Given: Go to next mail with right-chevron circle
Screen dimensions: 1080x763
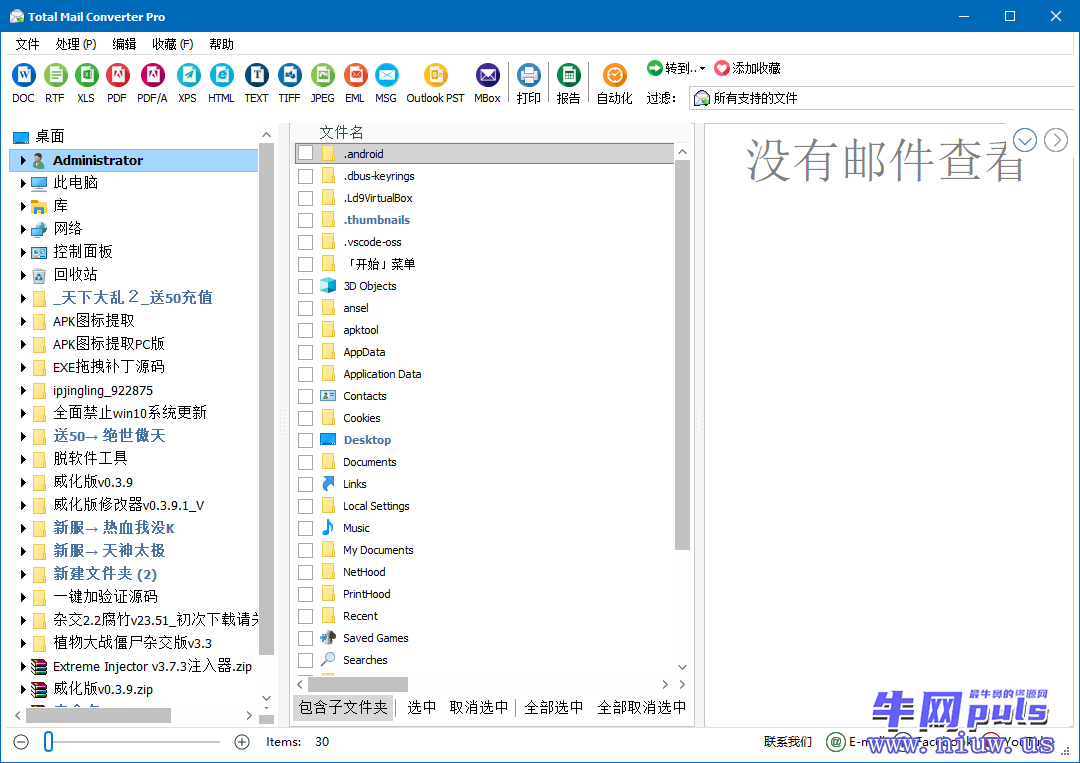Looking at the screenshot, I should click(1056, 140).
